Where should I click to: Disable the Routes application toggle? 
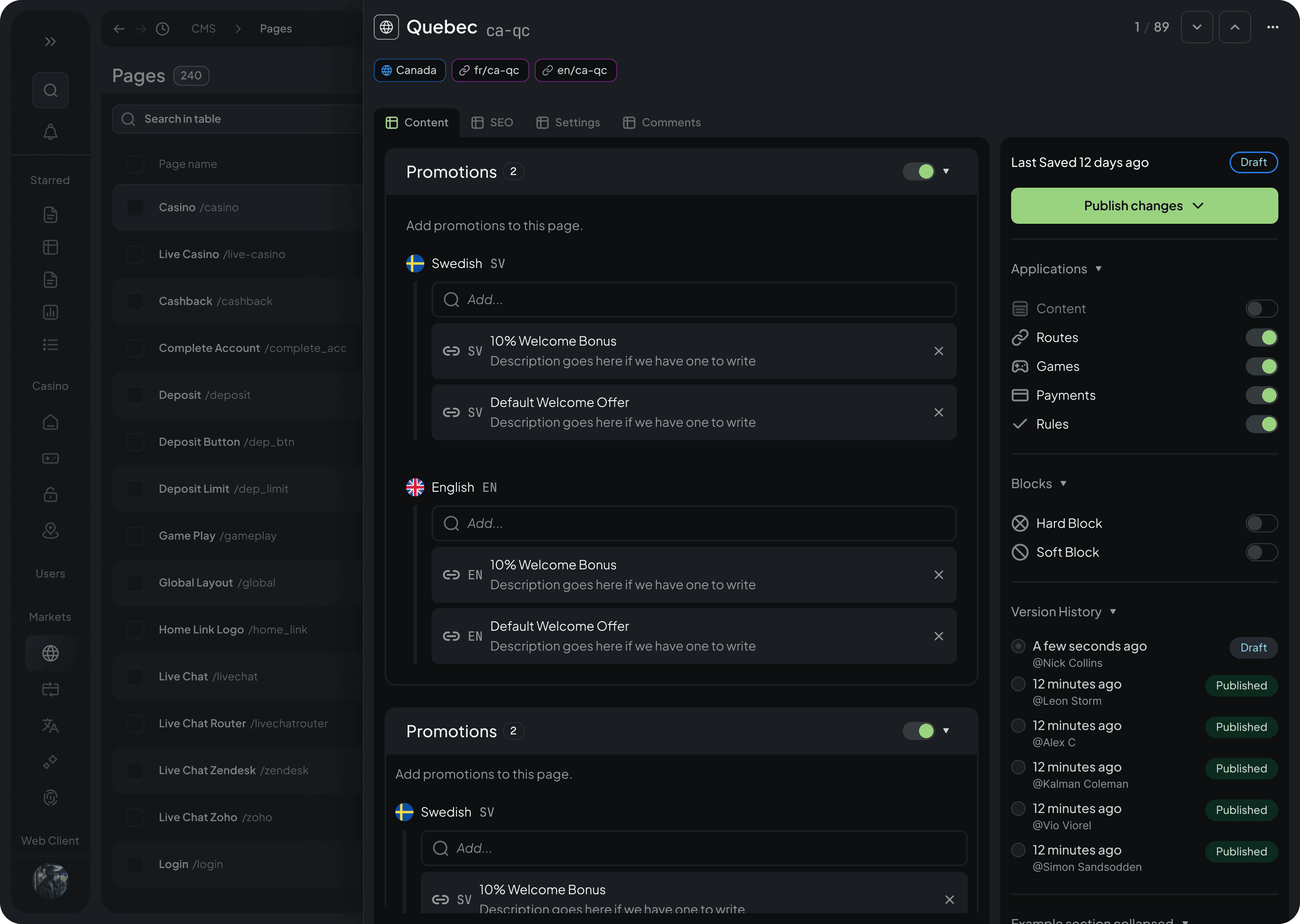[x=1261, y=337]
